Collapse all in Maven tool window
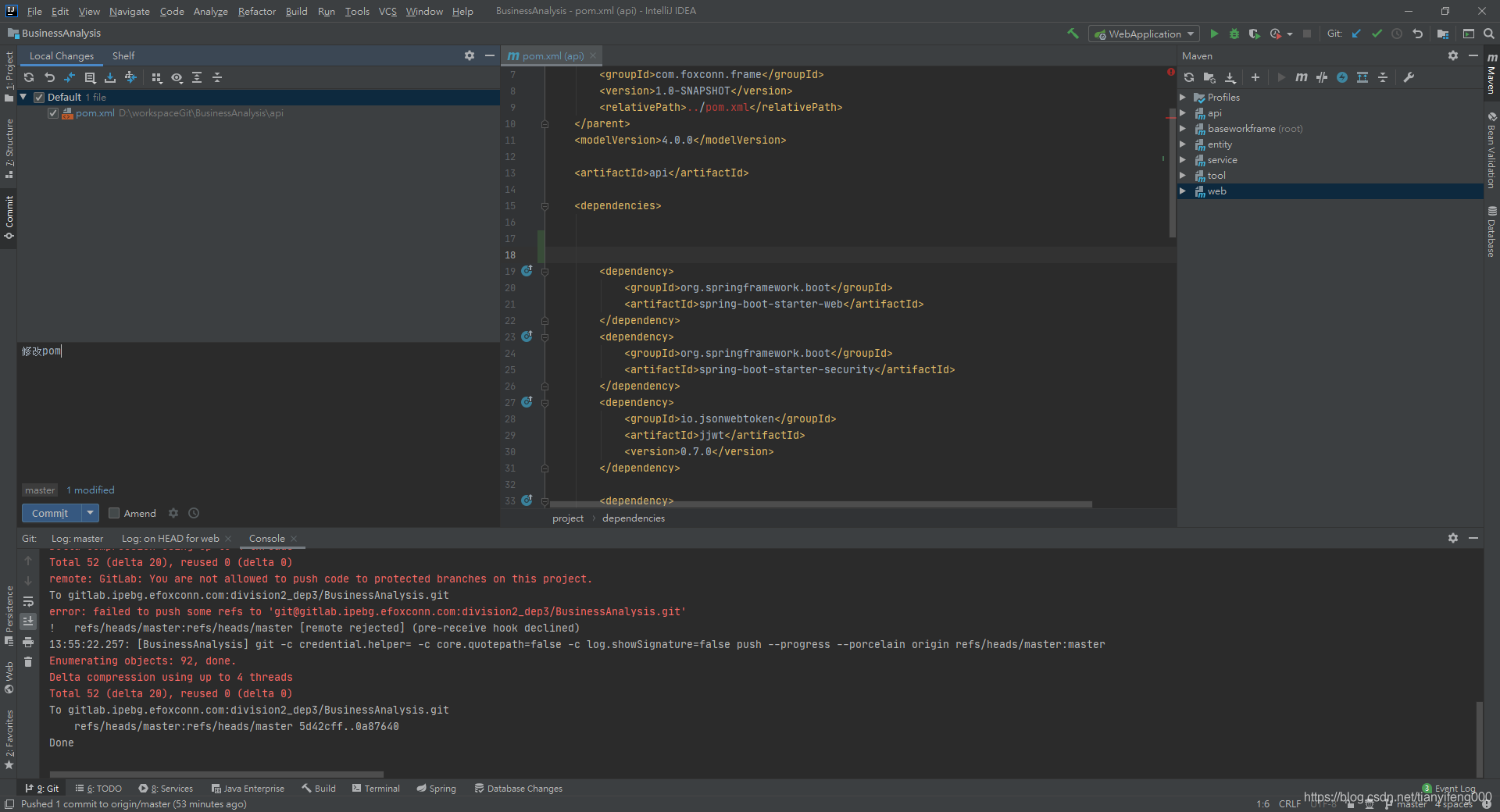The image size is (1500, 812). [1383, 77]
